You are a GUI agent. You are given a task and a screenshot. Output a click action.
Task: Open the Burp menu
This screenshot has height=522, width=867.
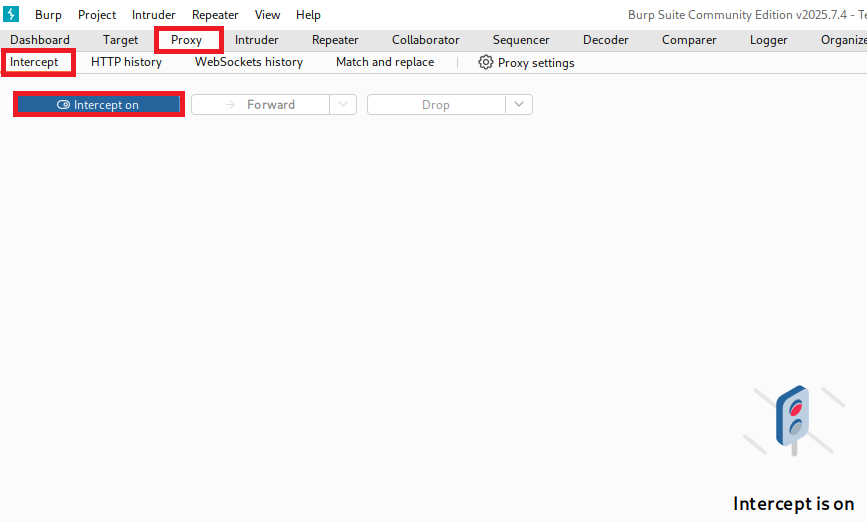tap(48, 15)
